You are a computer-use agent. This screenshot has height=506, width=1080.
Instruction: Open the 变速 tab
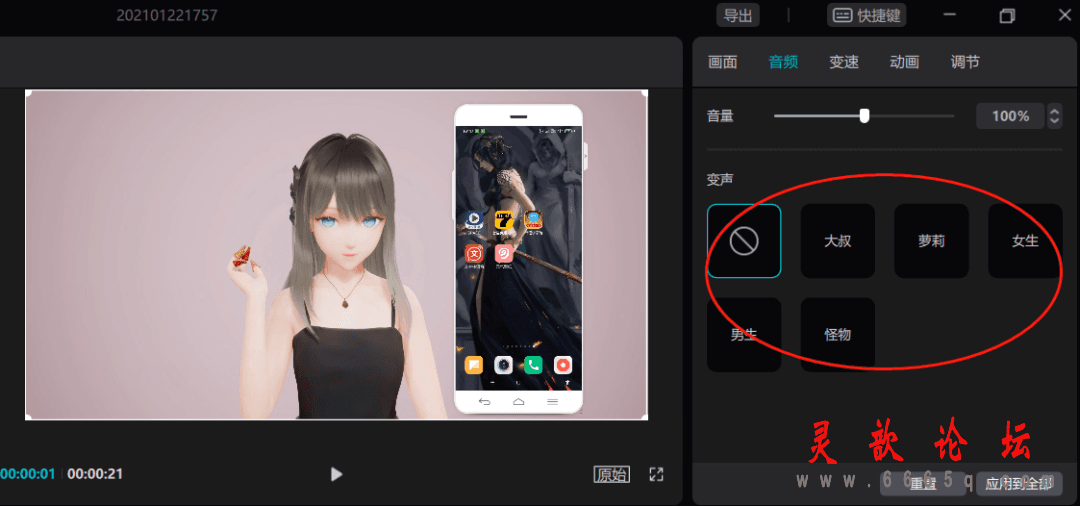coord(844,62)
